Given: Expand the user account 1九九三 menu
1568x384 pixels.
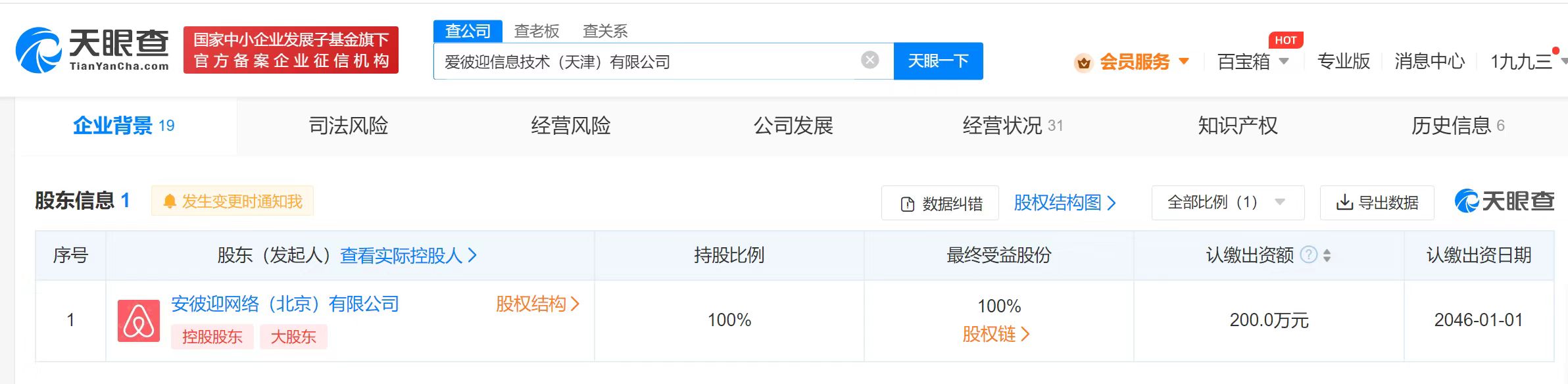Looking at the screenshot, I should [1565, 61].
